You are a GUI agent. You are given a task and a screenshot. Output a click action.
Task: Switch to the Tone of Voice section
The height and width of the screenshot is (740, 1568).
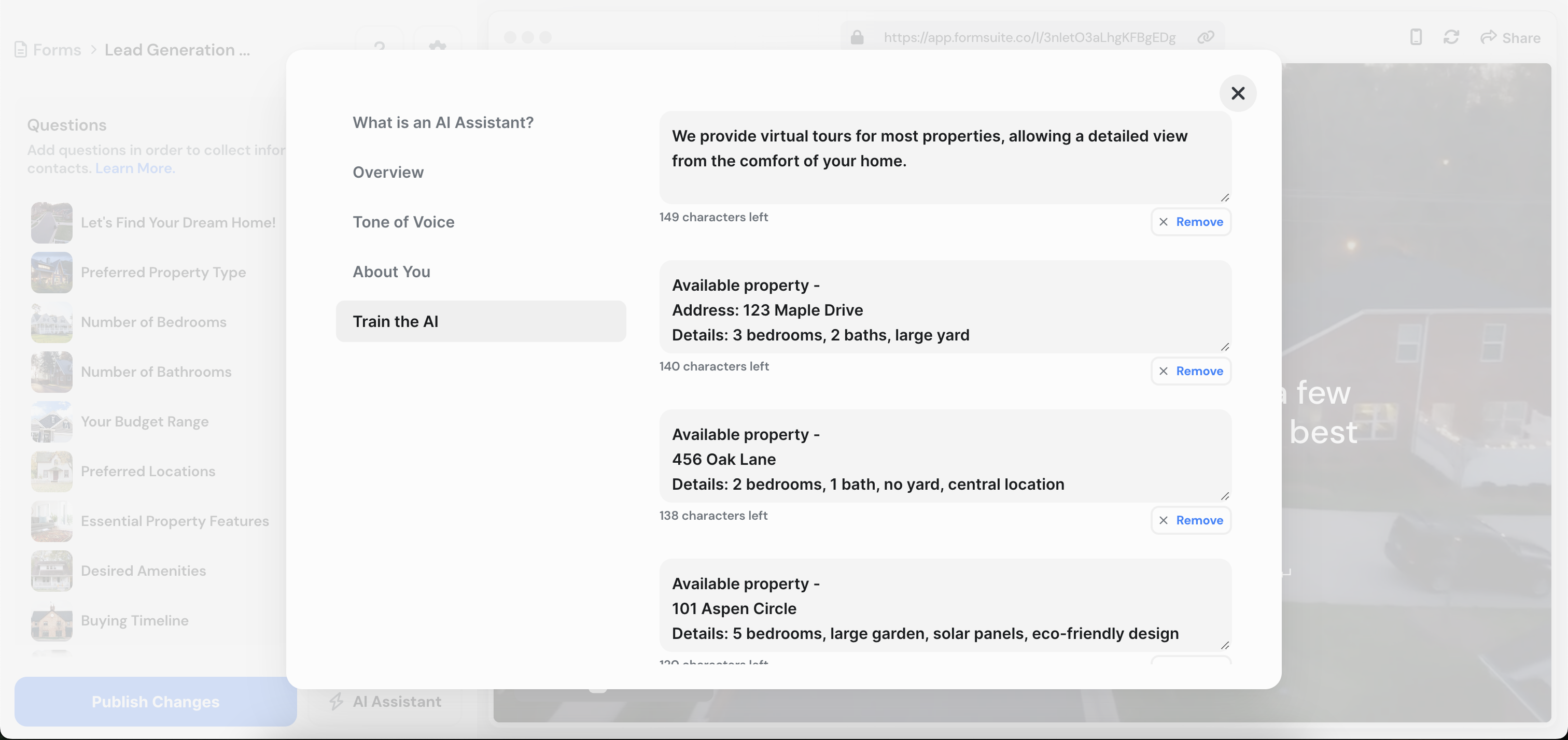pos(403,222)
